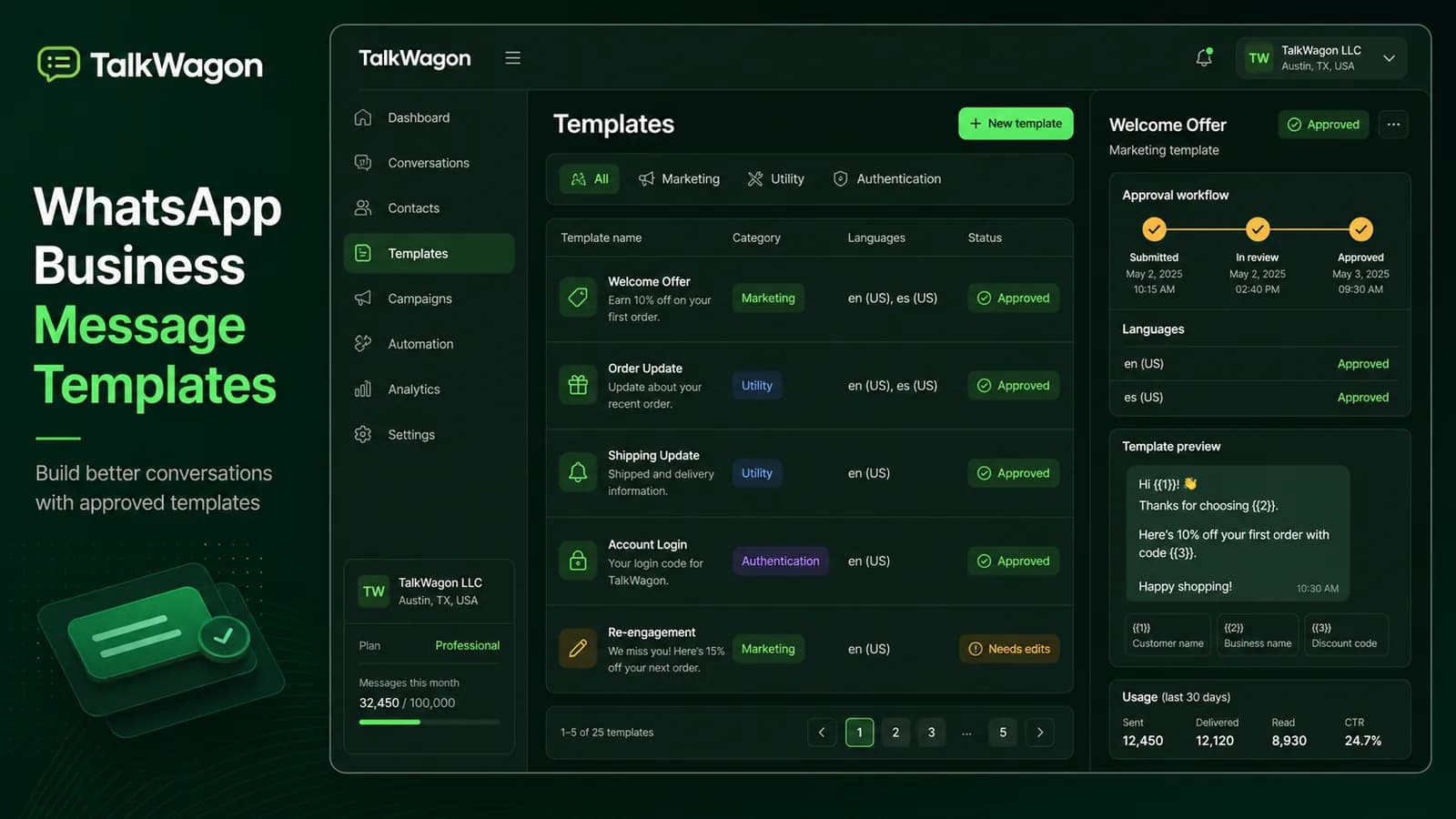Click the Approved step checkmark in workflow
Screen dimensions: 1456x819
[1360, 229]
